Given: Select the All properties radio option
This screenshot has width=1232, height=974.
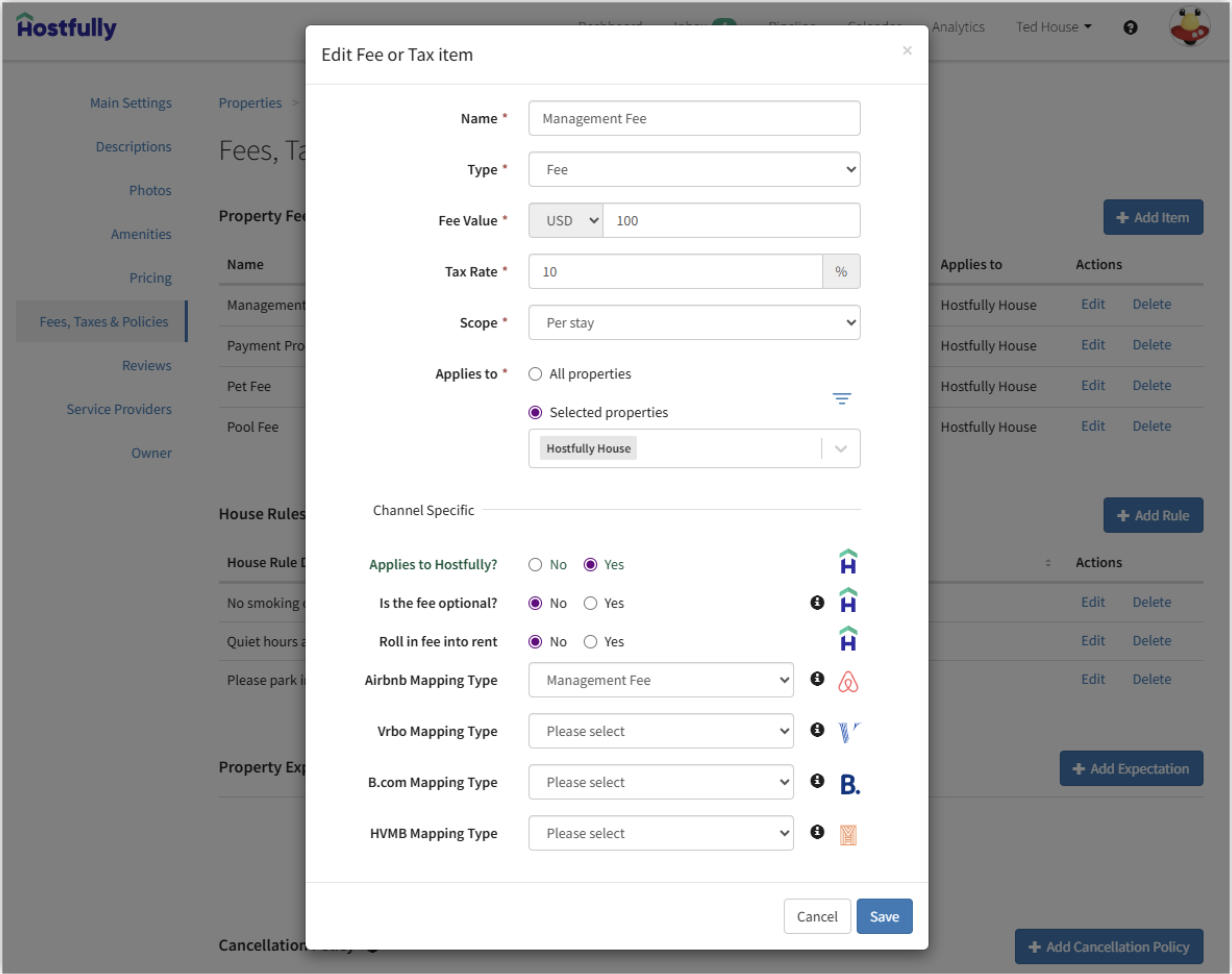Looking at the screenshot, I should click(535, 374).
